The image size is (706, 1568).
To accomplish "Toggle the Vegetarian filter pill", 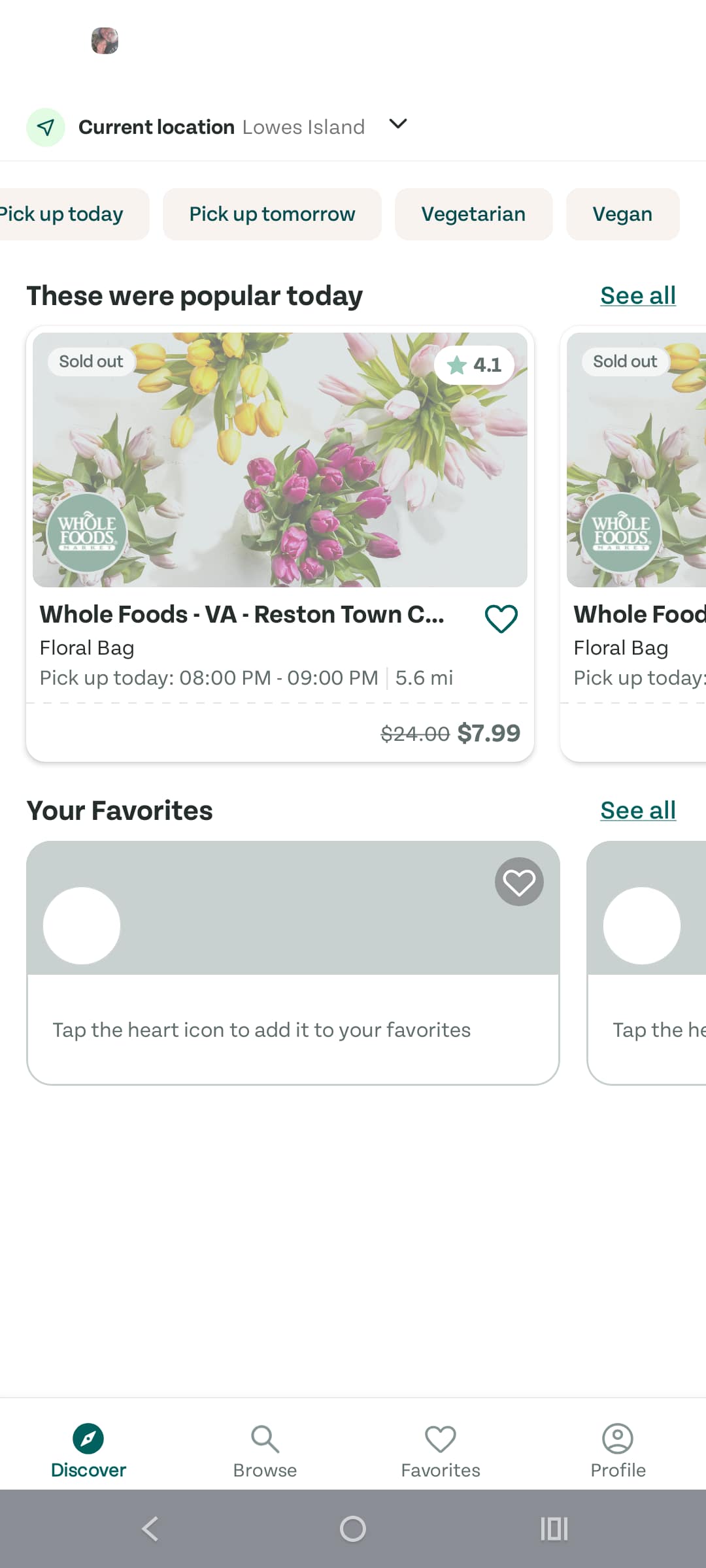I will tap(473, 214).
